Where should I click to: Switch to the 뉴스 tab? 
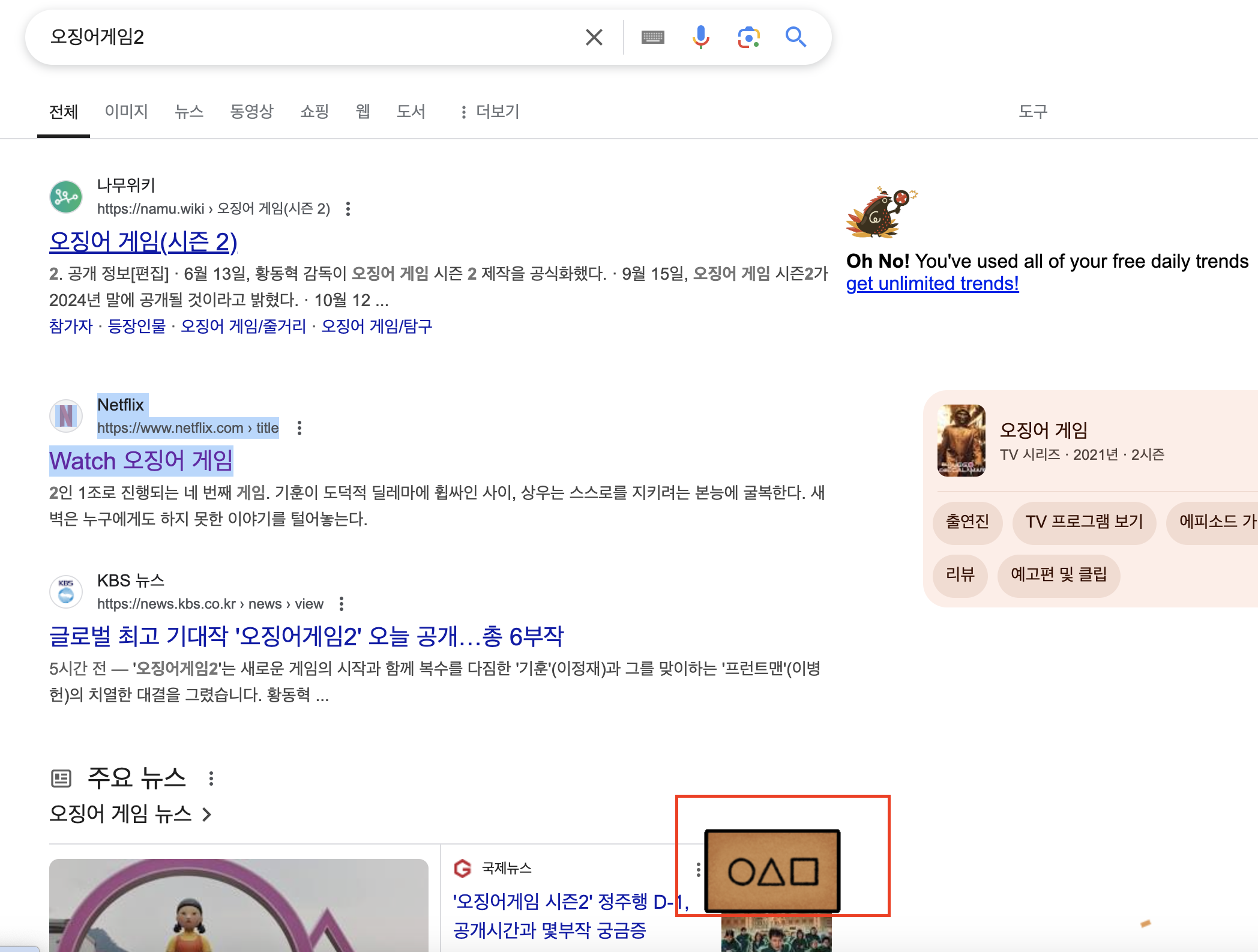[x=189, y=111]
